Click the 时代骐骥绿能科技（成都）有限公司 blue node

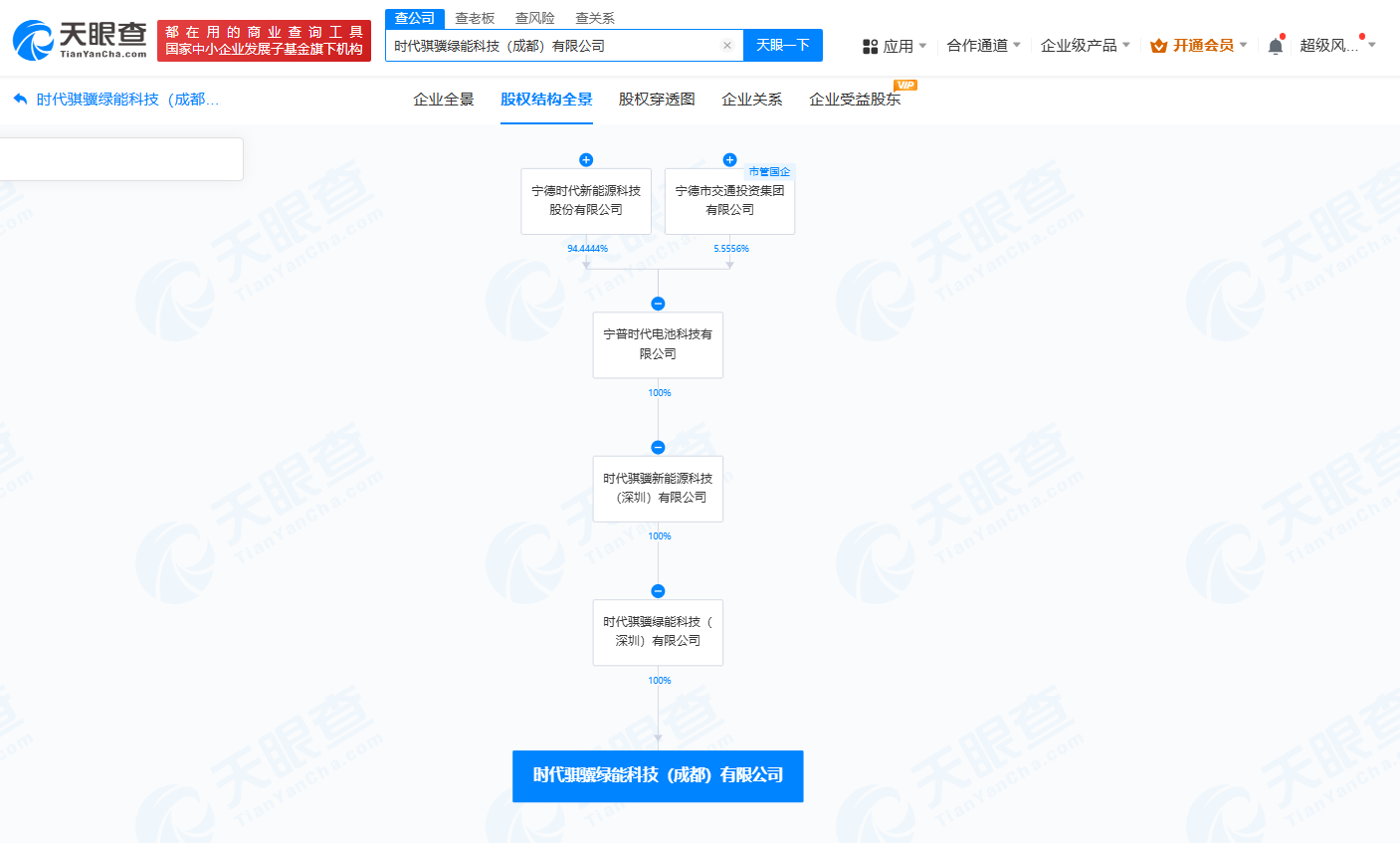[x=658, y=776]
